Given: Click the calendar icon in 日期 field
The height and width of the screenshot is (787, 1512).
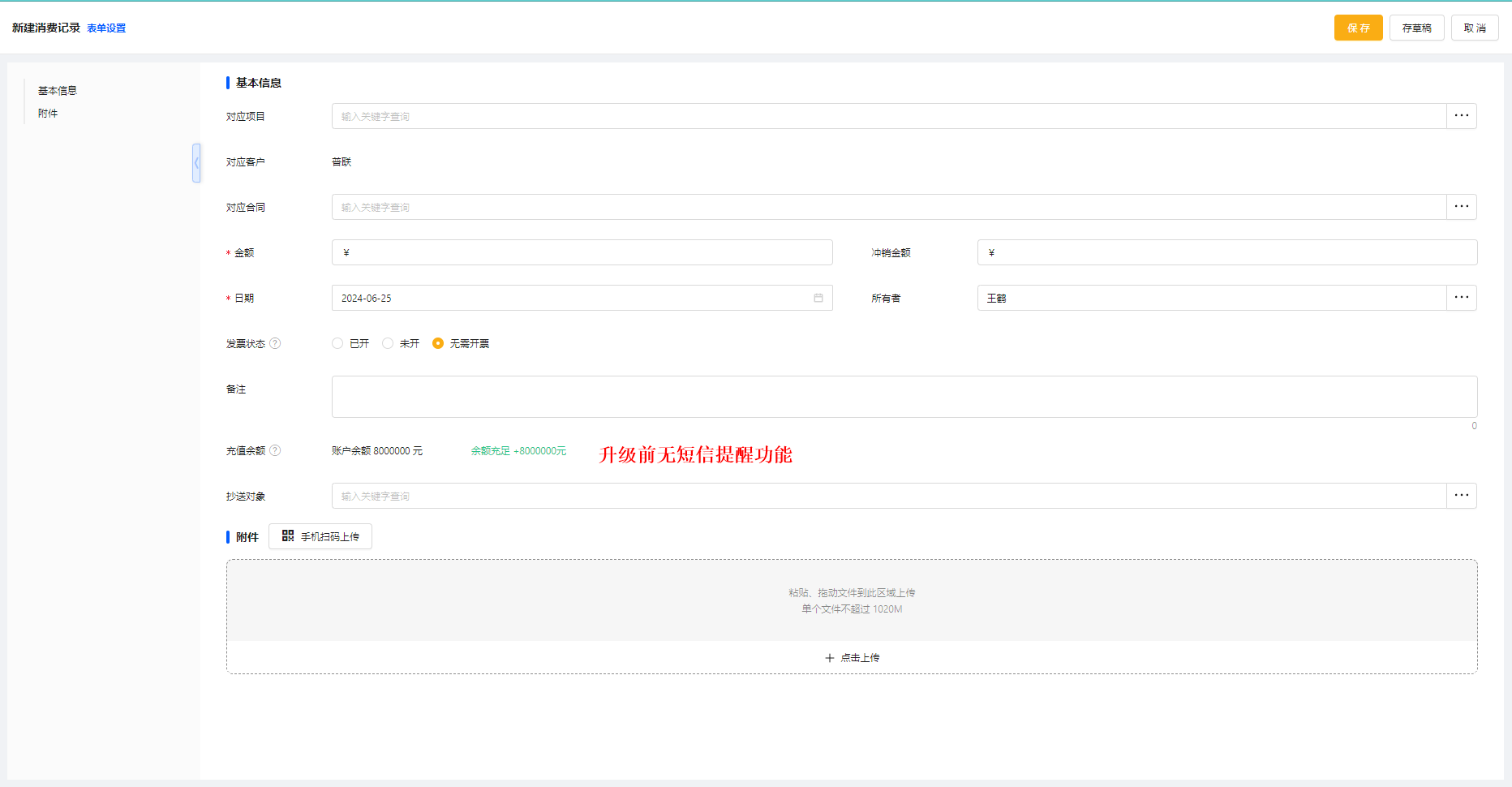Looking at the screenshot, I should [818, 298].
